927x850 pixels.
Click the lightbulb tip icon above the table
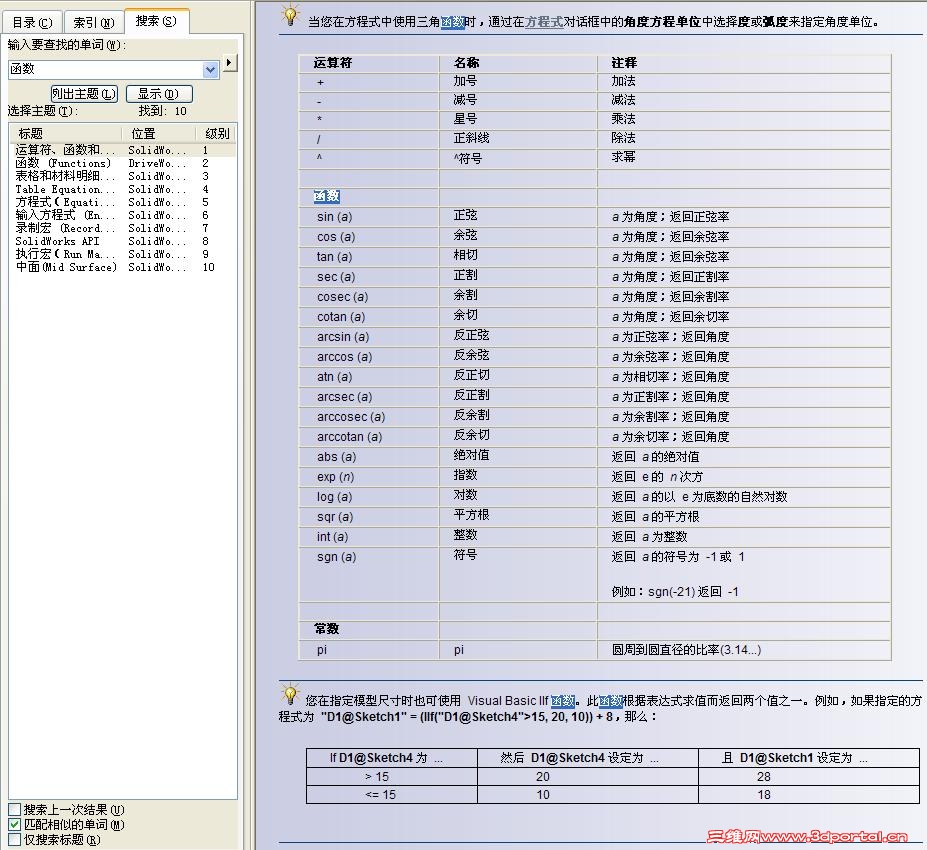tap(290, 16)
